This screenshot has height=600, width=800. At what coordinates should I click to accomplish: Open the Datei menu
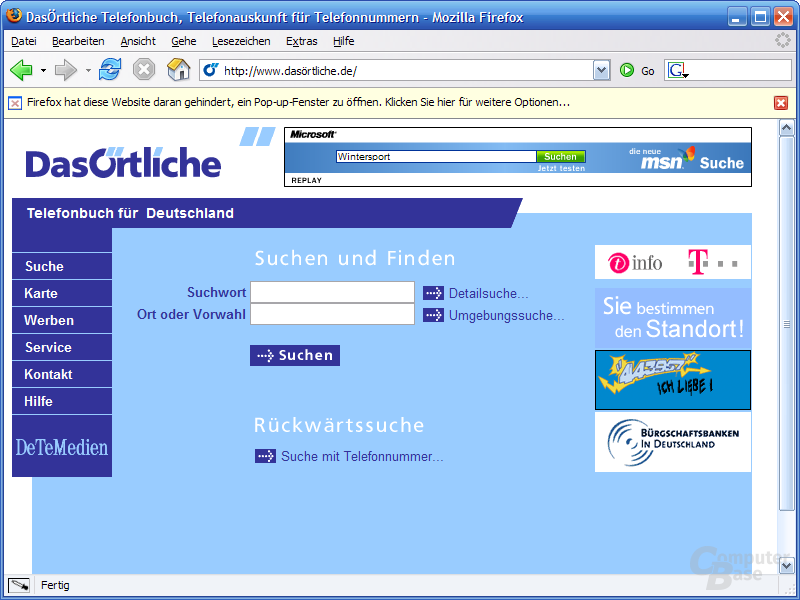(x=24, y=41)
